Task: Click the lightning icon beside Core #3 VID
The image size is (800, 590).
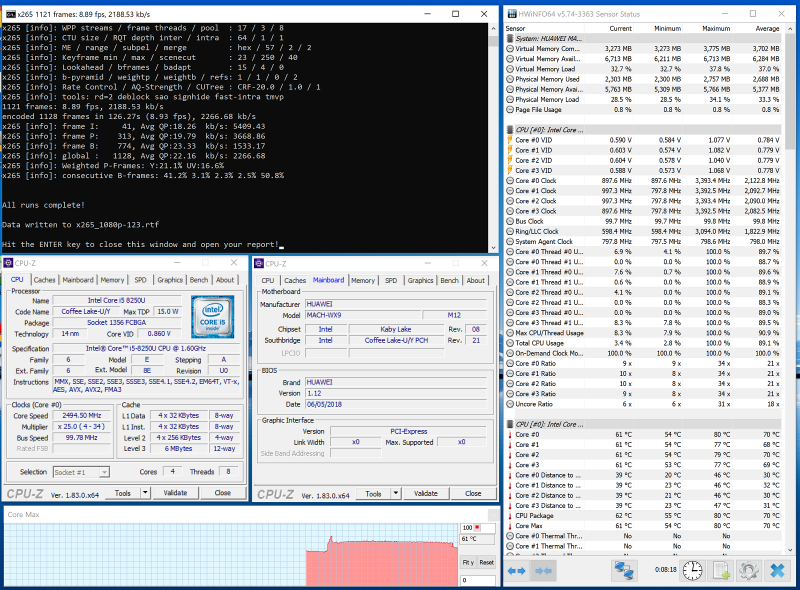Action: (x=510, y=170)
